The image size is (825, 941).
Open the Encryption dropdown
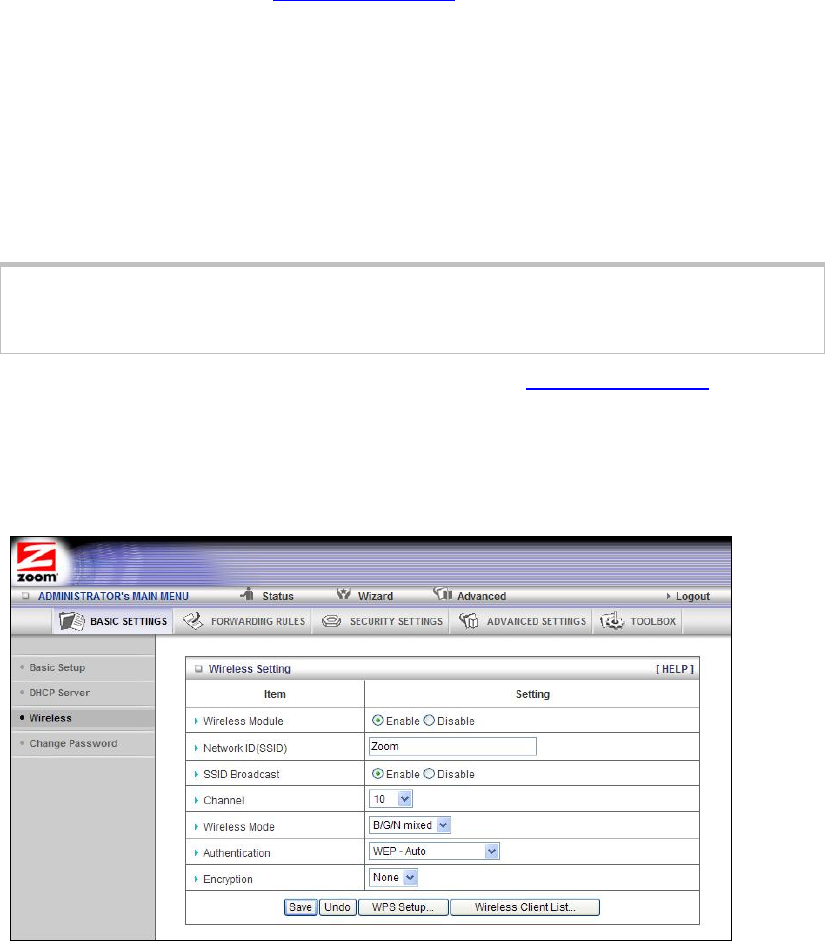[393, 877]
